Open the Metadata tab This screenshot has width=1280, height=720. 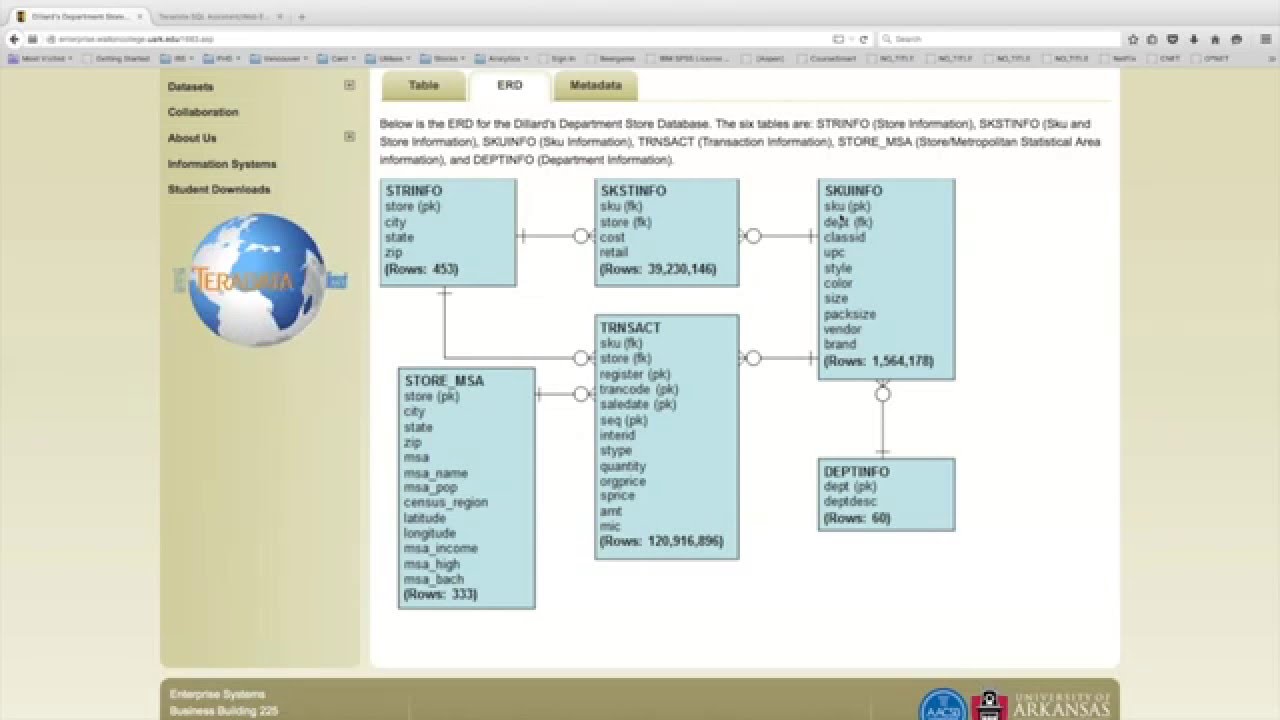(x=595, y=86)
